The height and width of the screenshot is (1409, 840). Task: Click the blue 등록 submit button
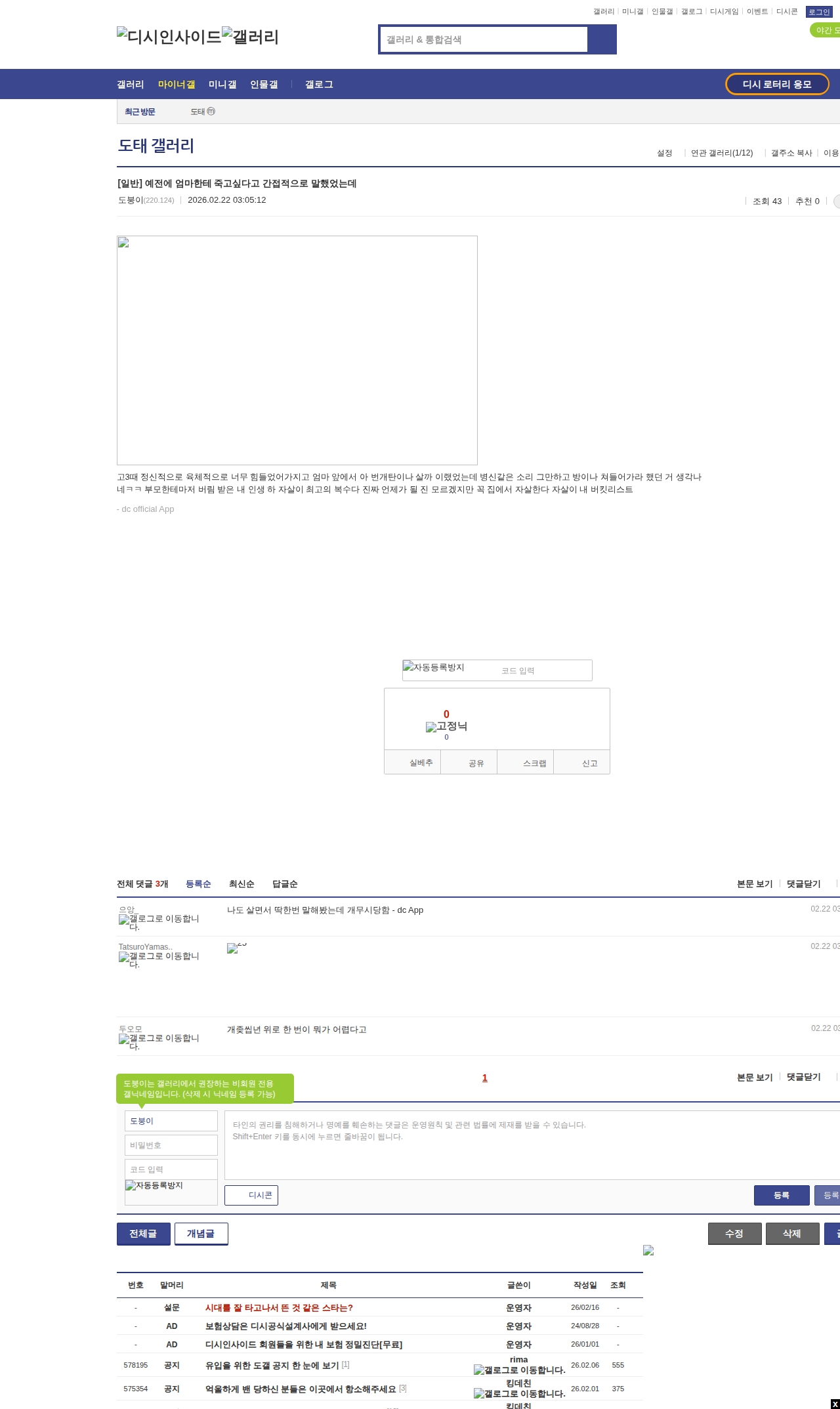click(782, 1195)
